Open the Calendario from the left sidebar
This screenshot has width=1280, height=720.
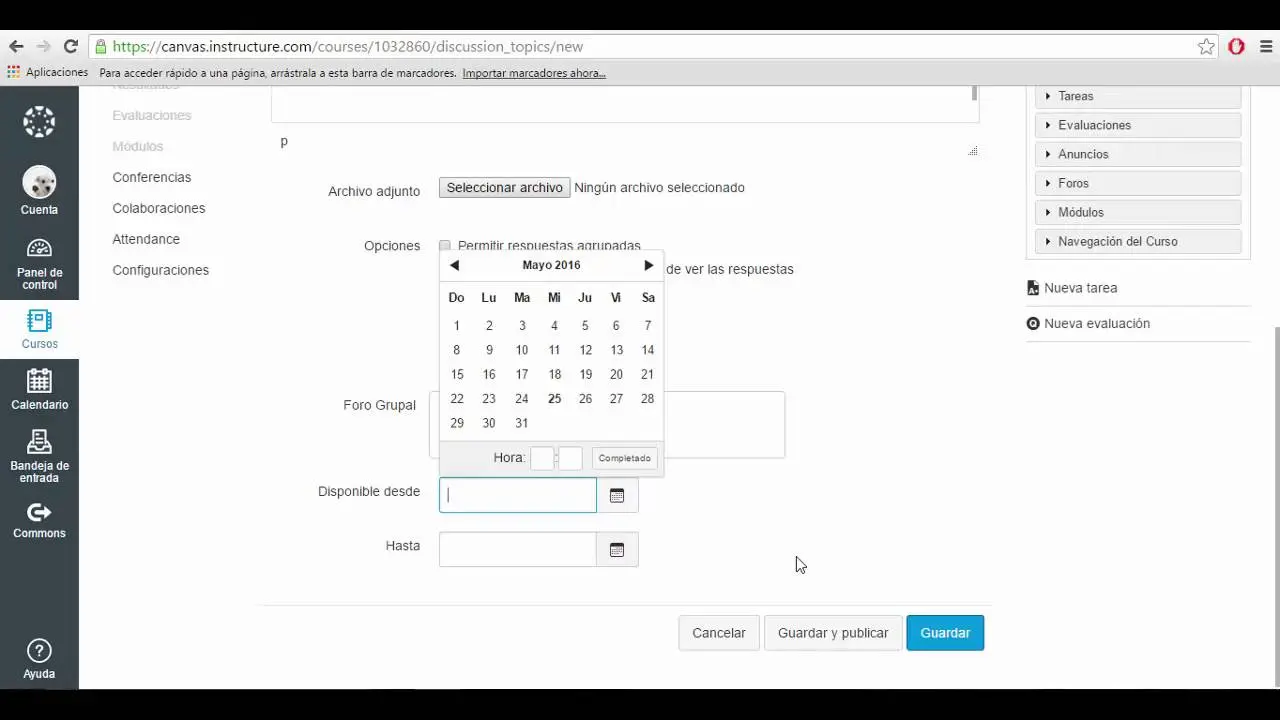39,390
